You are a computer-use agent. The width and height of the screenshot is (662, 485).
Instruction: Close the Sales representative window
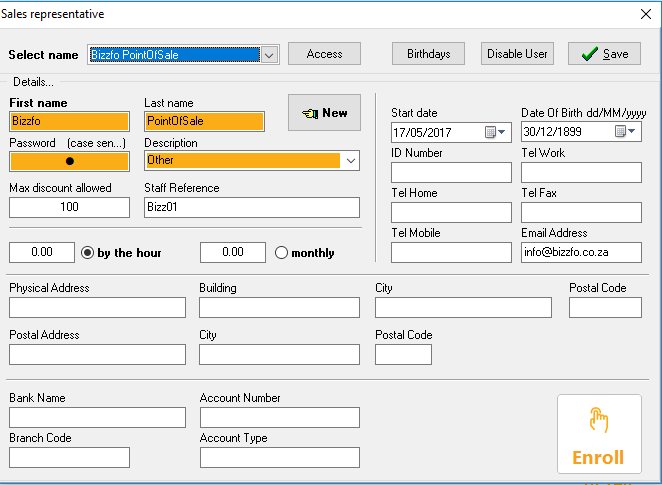646,14
